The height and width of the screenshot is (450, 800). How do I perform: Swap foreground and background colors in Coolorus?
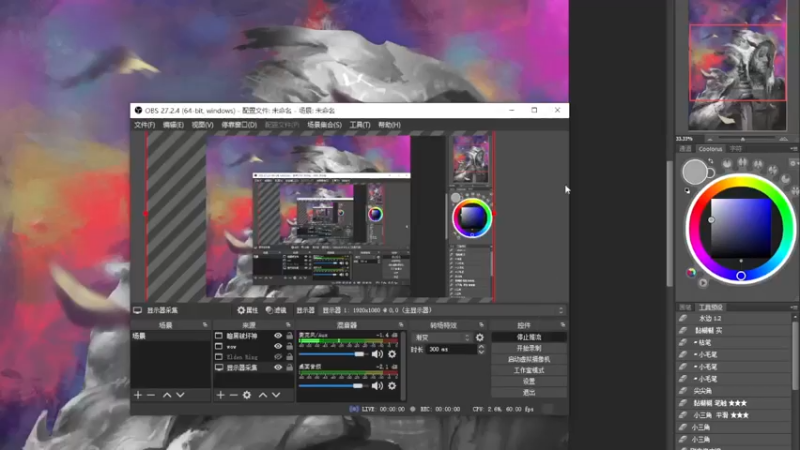pyautogui.click(x=711, y=161)
